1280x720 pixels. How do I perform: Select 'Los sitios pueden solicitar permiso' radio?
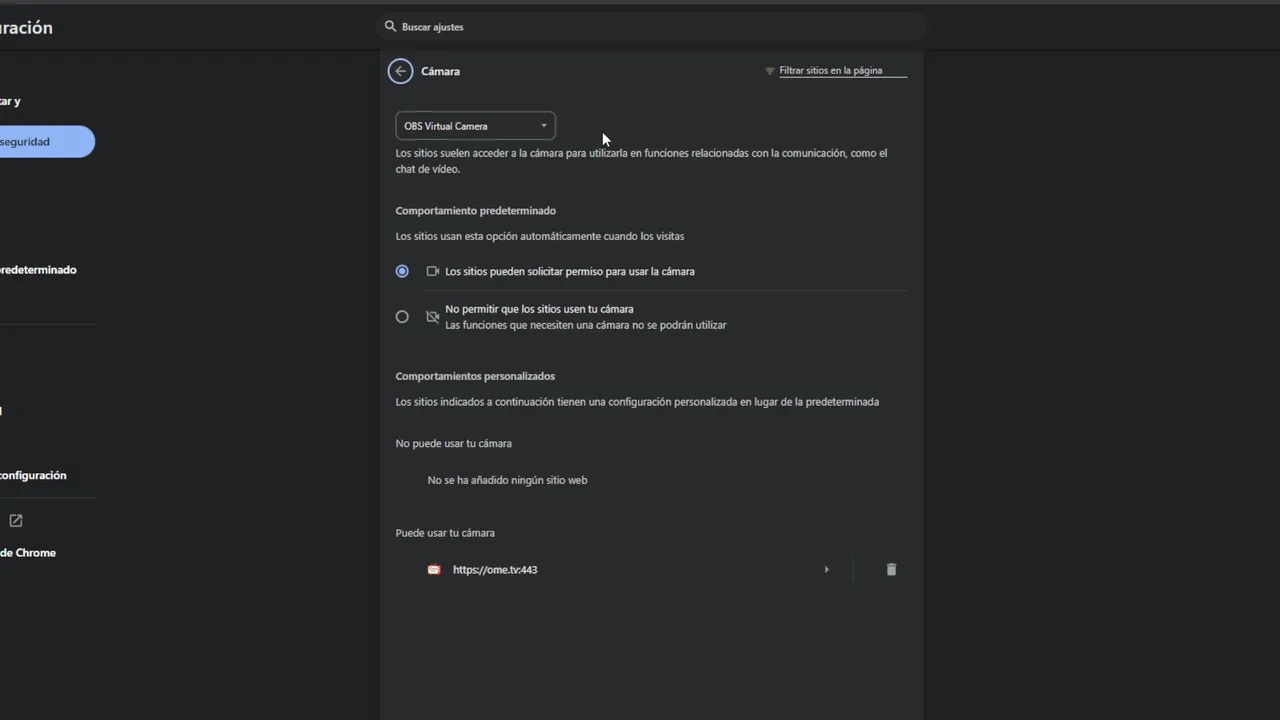[x=402, y=271]
